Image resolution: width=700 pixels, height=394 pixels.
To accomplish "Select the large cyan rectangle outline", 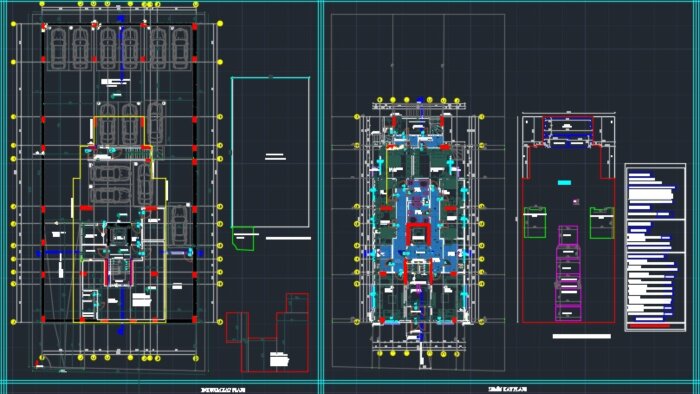I will (x=271, y=152).
